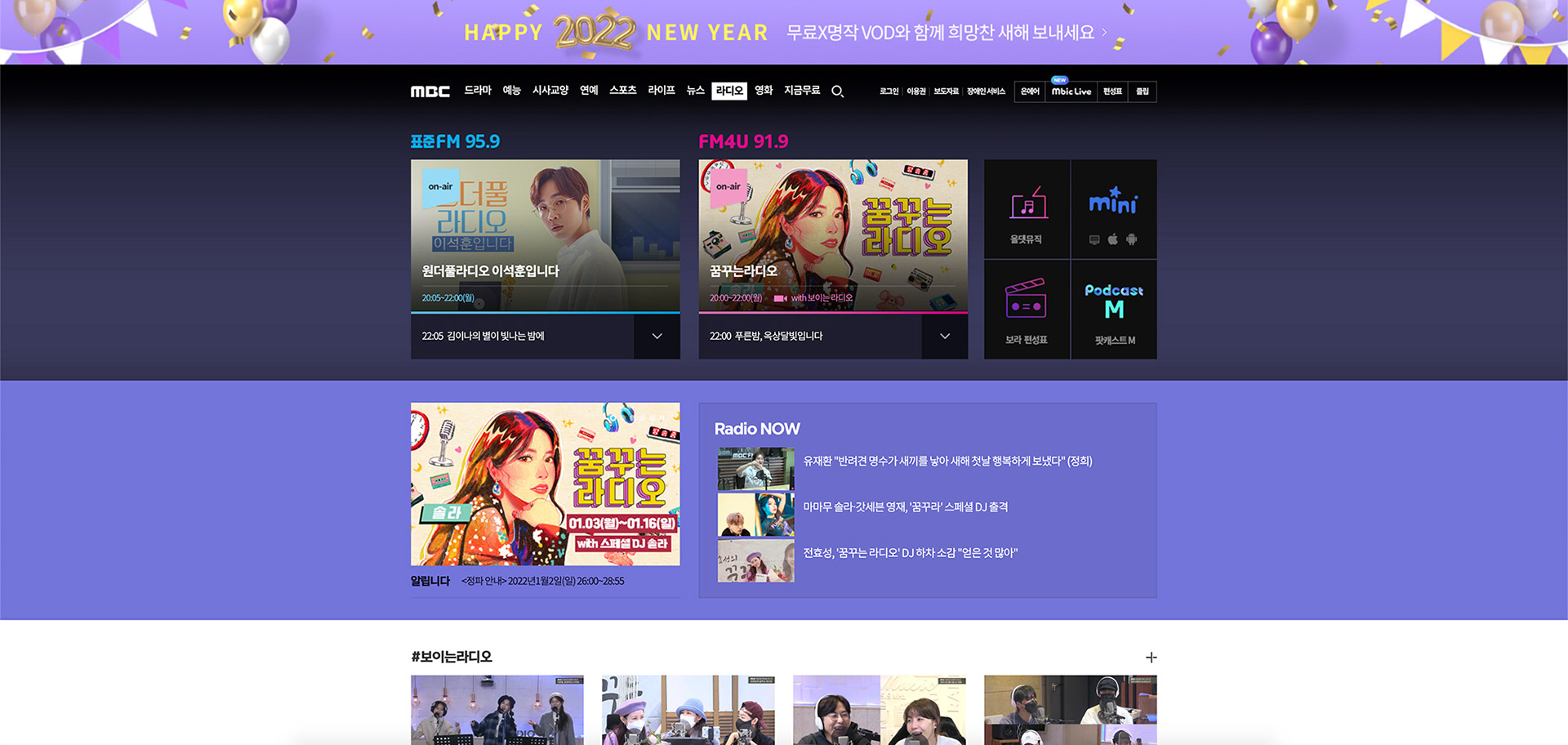The image size is (1568, 745).
Task: Open the second 보이는라디오 video thumbnail
Action: coord(688,710)
